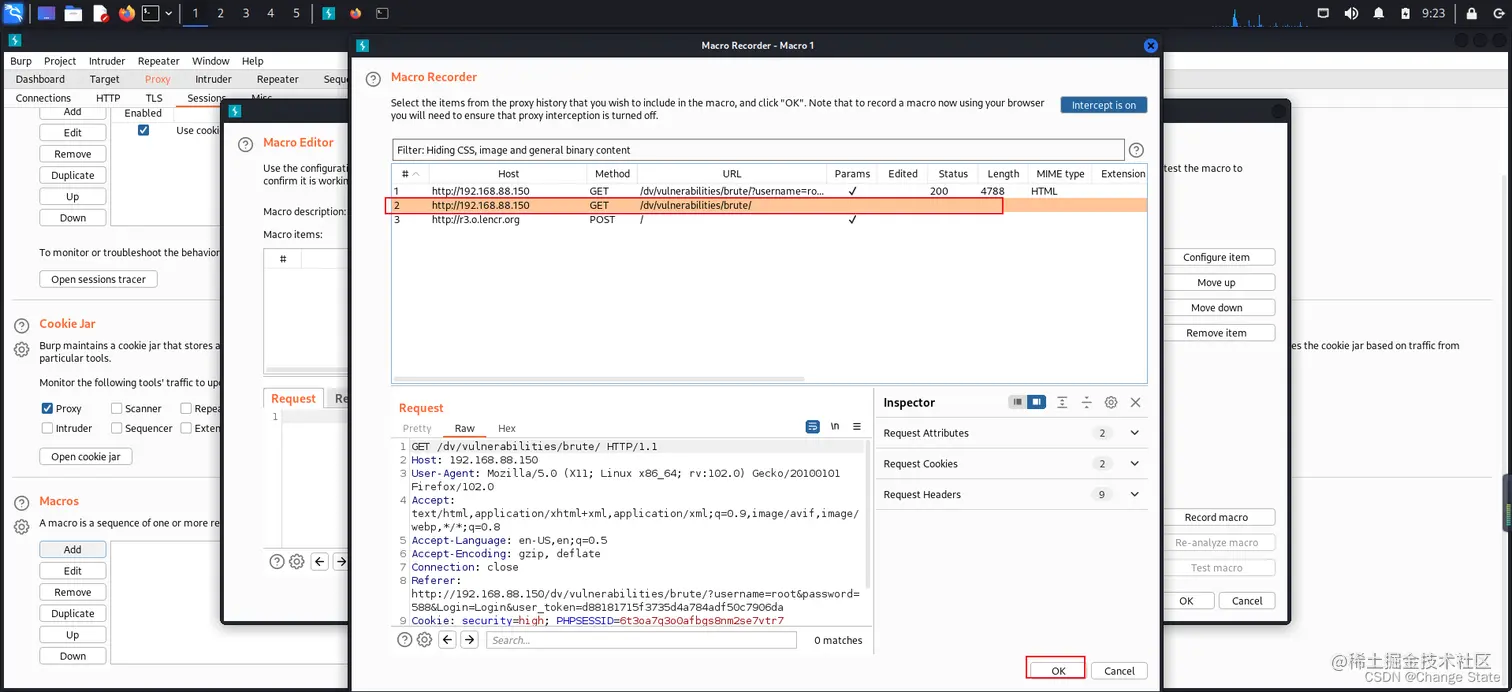Screen dimensions: 1512x692
Task: Click the red-outlined OK button in Macro Recorder
Action: coord(1059,671)
